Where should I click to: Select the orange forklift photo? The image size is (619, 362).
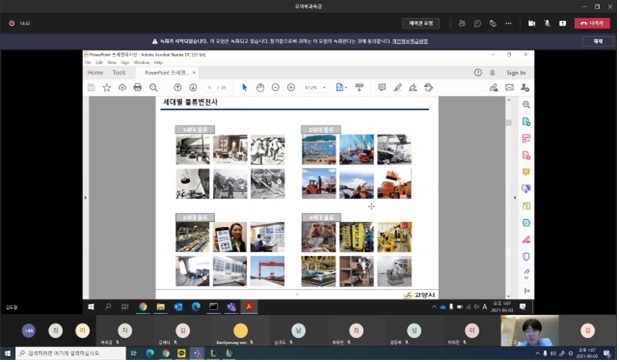(x=319, y=184)
